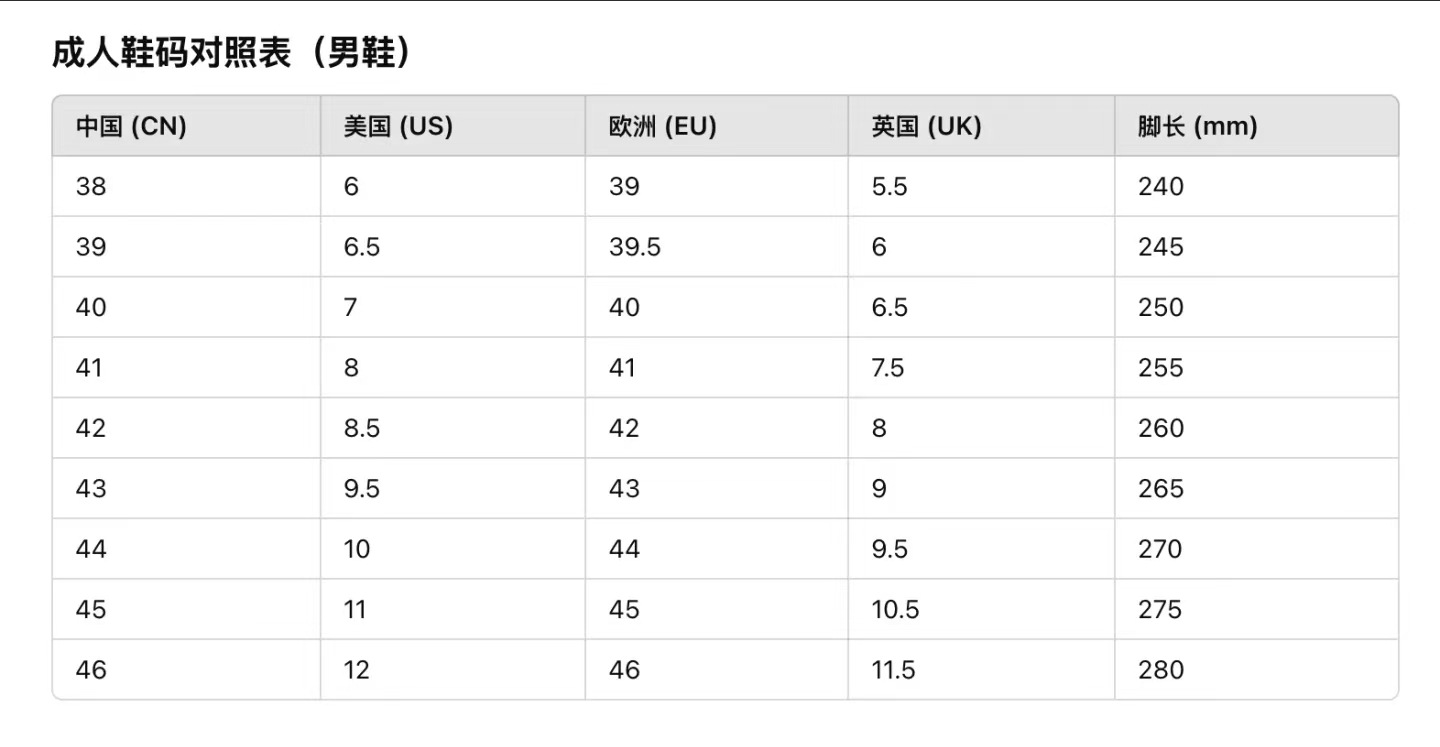Viewport: 1440px width, 747px height.
Task: Select the UK size 7.5 cell
Action: [x=888, y=368]
